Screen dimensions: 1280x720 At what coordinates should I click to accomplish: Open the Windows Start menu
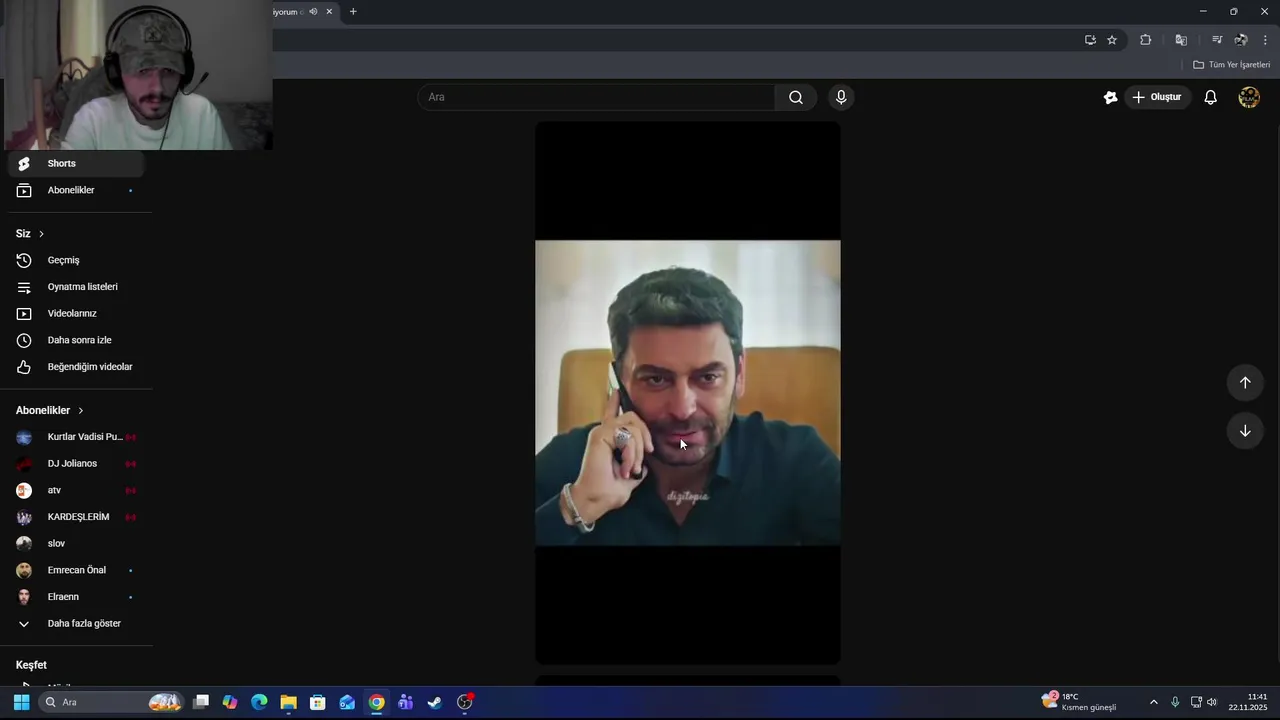point(21,702)
